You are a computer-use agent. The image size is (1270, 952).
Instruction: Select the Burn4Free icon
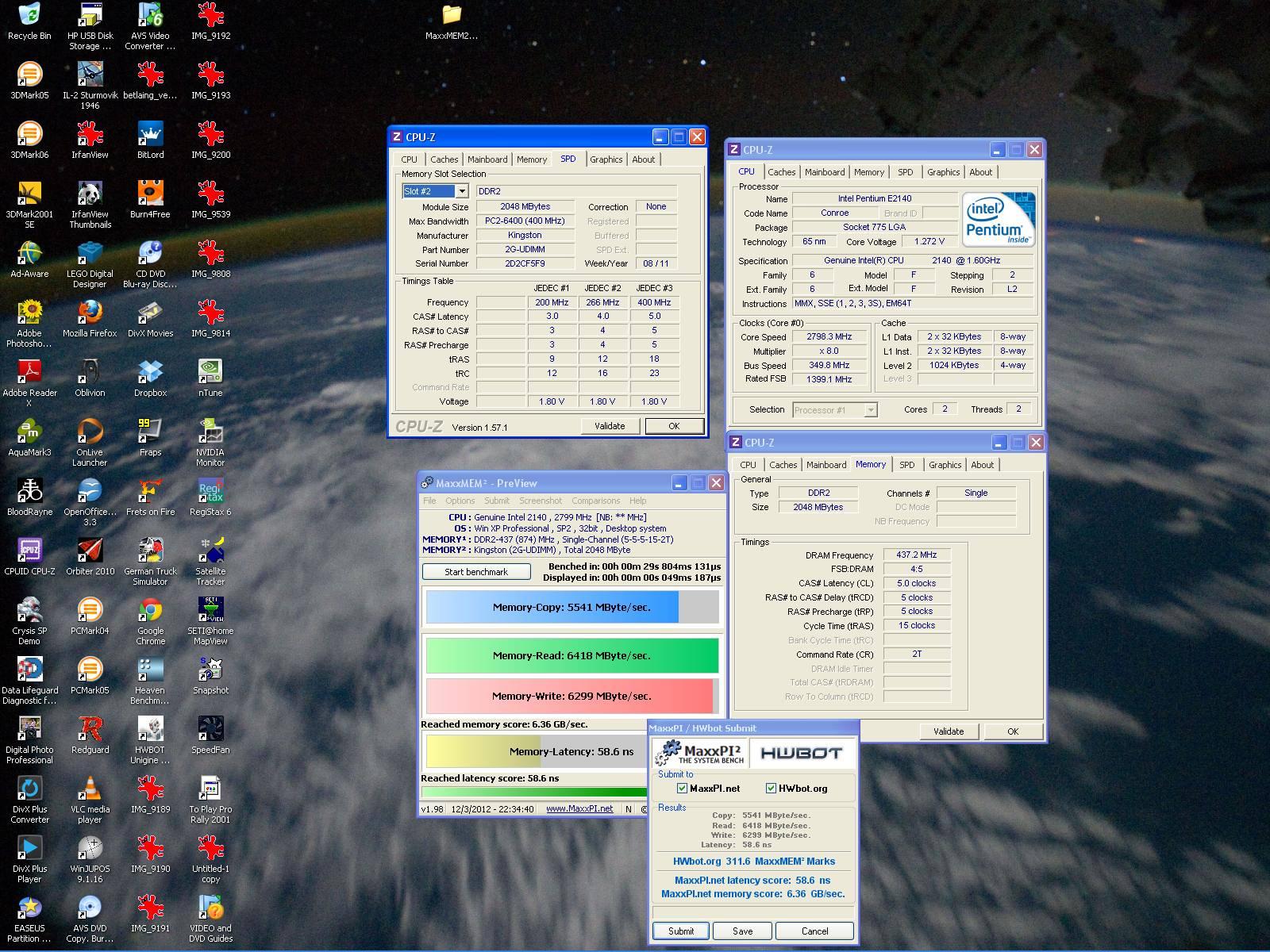[150, 200]
